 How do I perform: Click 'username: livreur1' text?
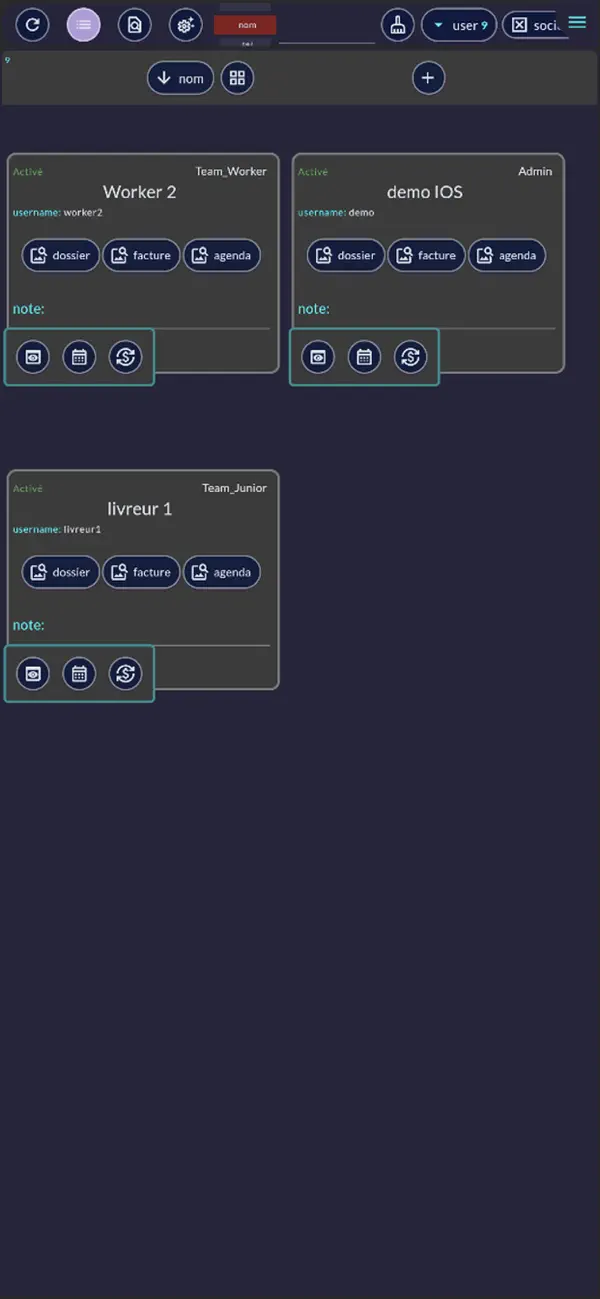tap(57, 529)
